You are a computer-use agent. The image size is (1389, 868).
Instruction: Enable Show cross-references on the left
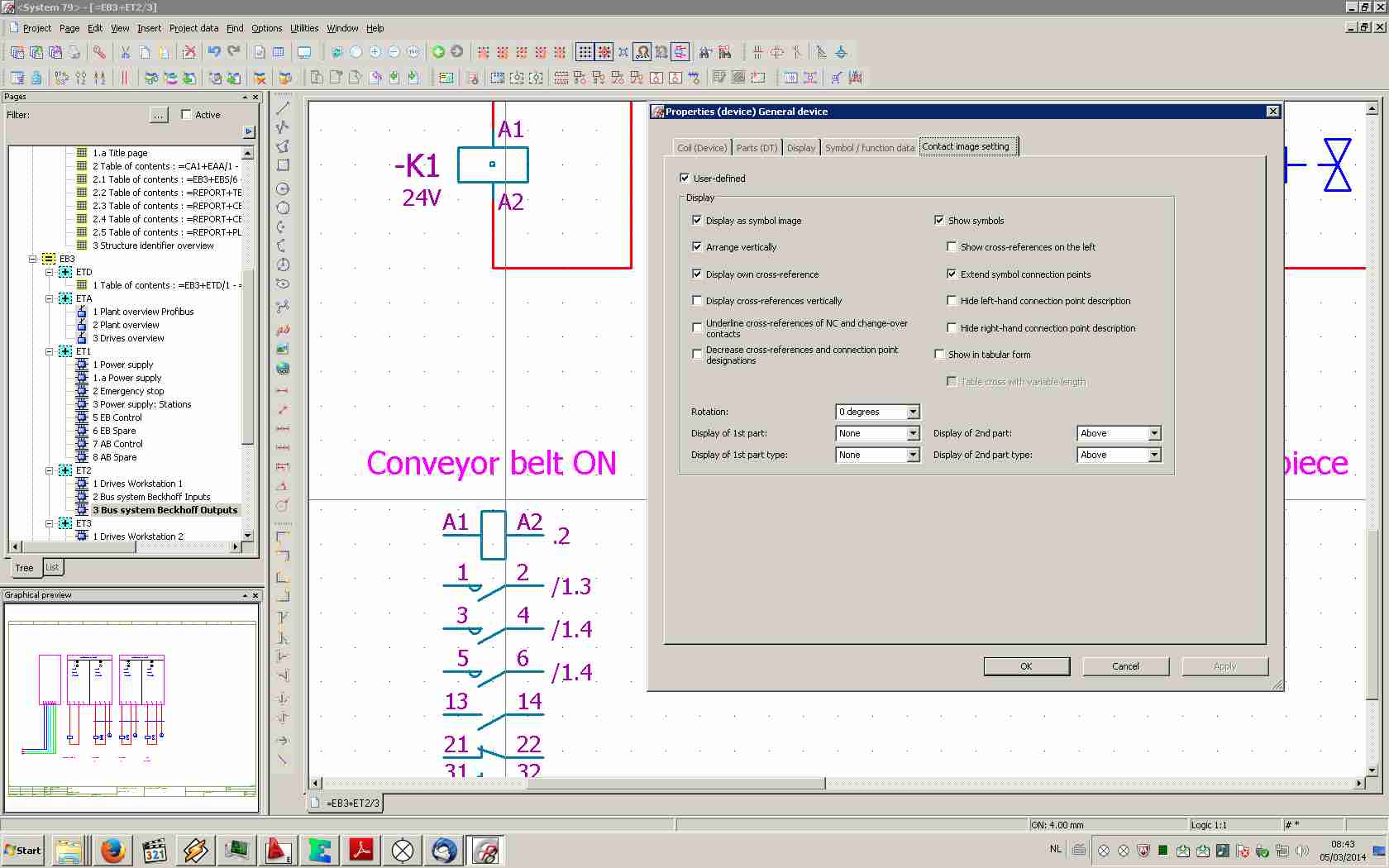[x=952, y=247]
